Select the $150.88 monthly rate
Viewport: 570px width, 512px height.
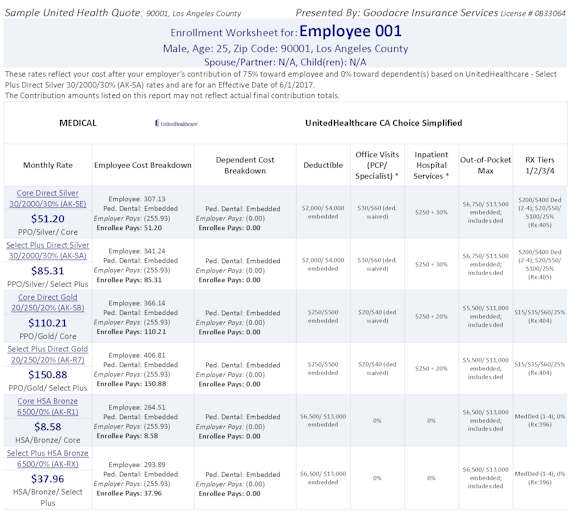click(48, 375)
